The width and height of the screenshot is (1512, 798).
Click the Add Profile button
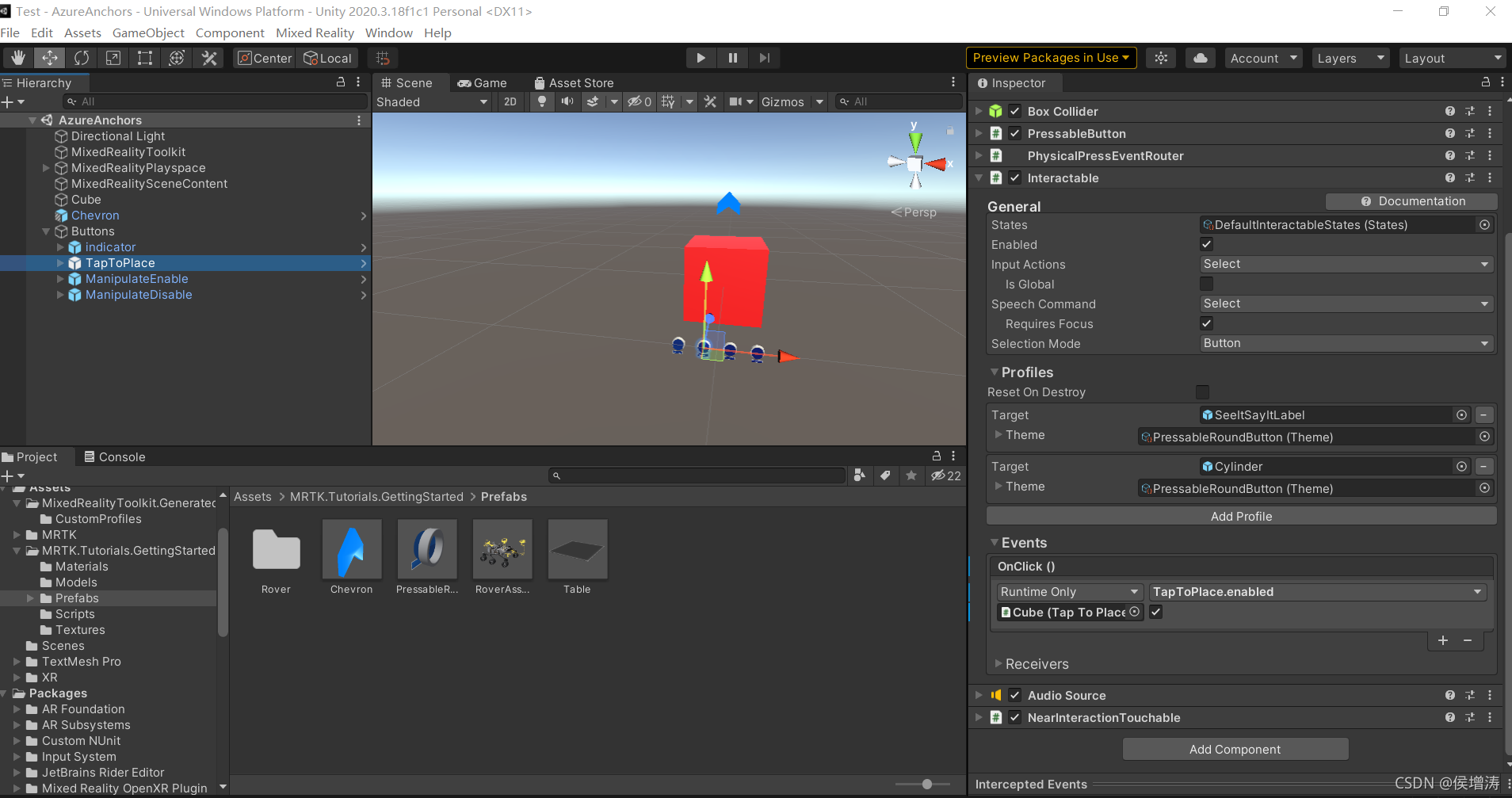pyautogui.click(x=1241, y=516)
